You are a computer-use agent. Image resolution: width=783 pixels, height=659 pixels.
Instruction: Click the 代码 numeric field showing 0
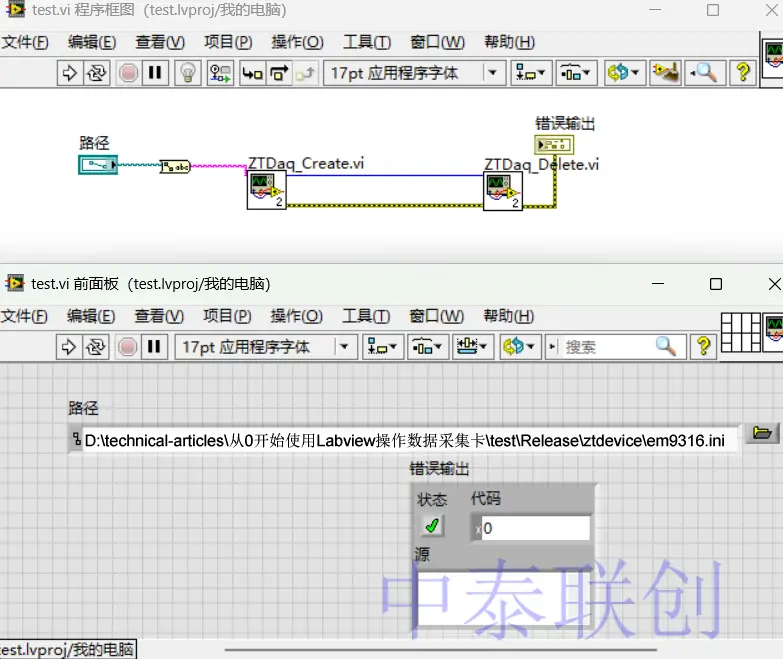(536, 528)
